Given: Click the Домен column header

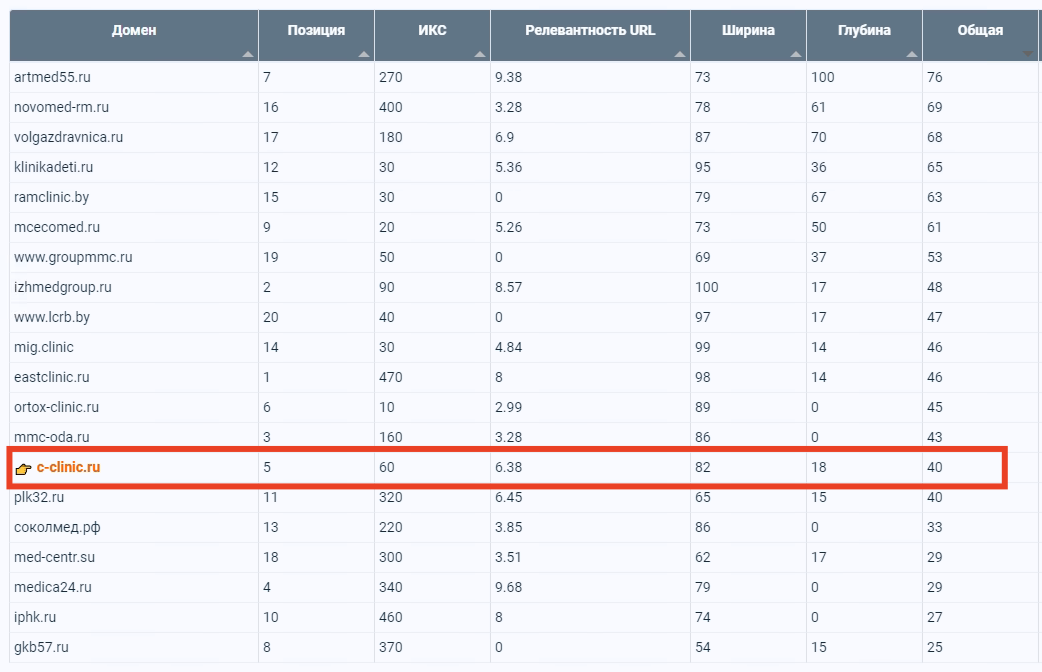Looking at the screenshot, I should tap(134, 35).
